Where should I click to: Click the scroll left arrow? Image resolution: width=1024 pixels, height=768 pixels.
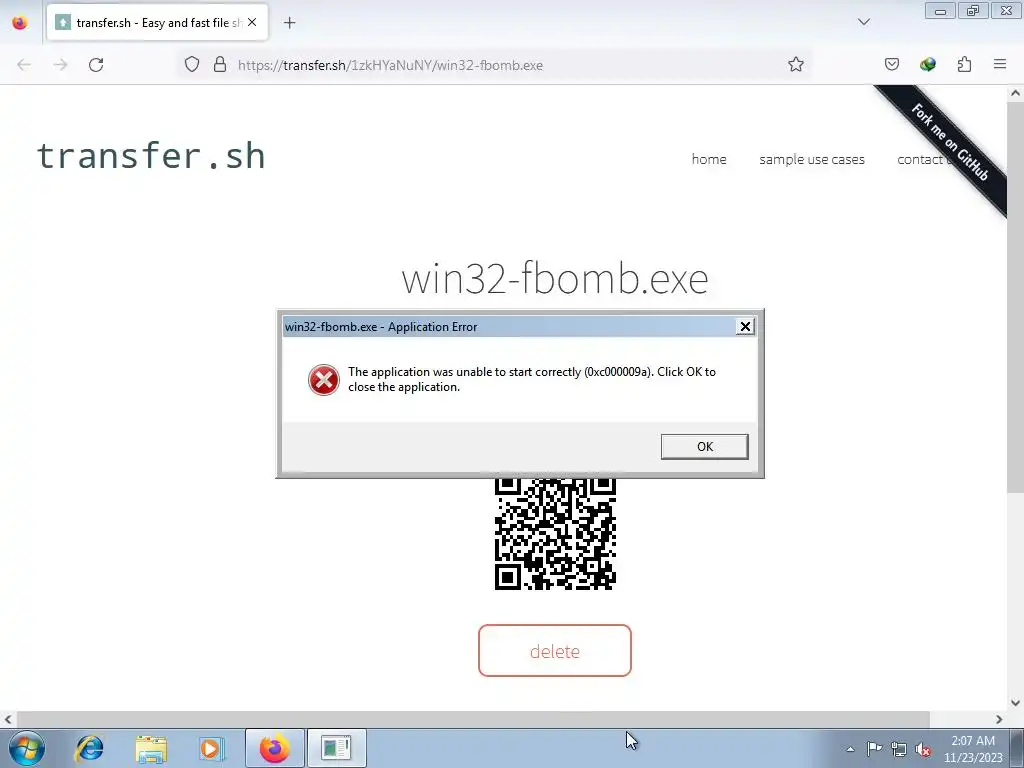tap(8, 719)
